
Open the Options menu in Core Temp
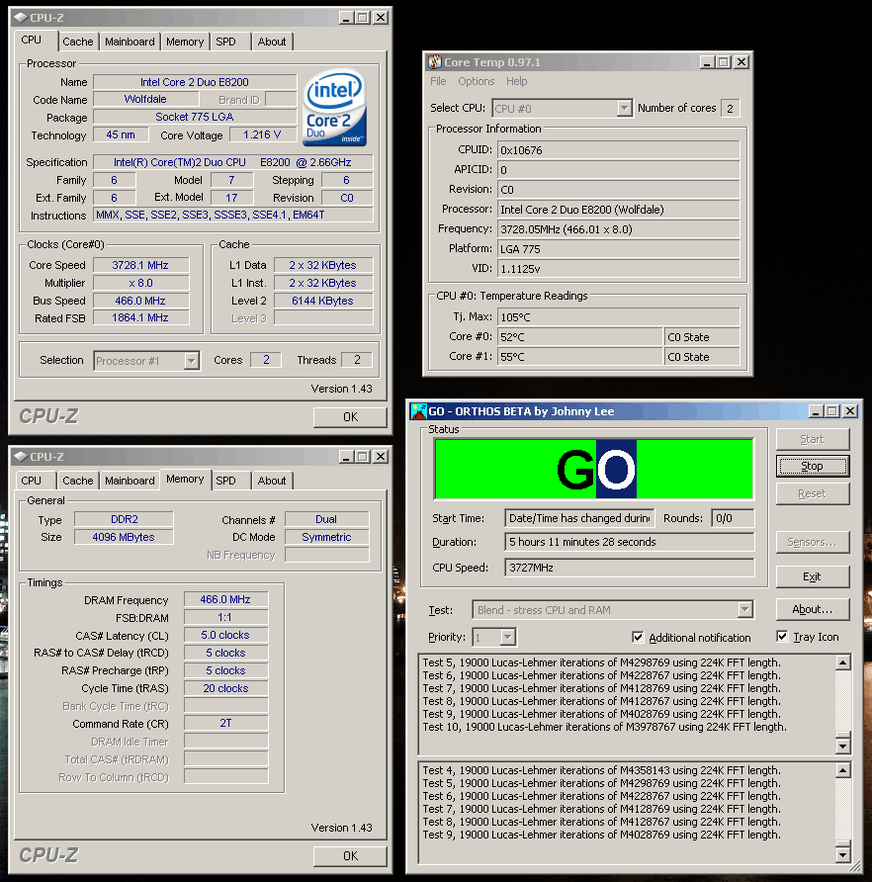tap(476, 81)
